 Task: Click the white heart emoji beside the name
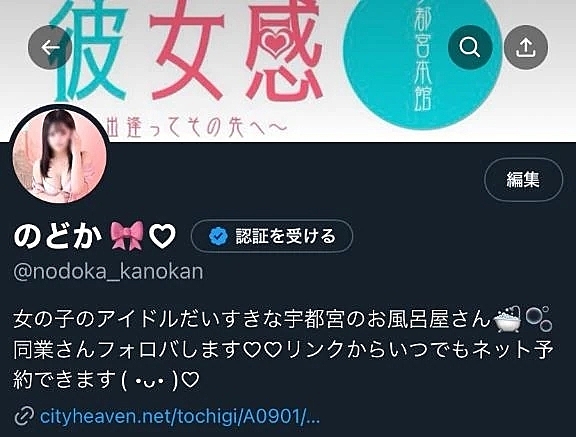tap(162, 236)
